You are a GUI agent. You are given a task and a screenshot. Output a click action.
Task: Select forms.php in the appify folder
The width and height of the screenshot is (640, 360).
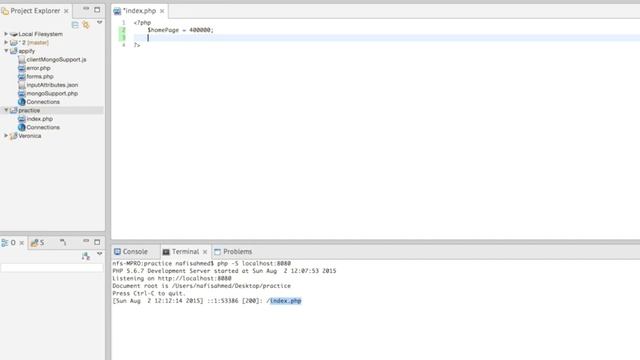(x=40, y=76)
